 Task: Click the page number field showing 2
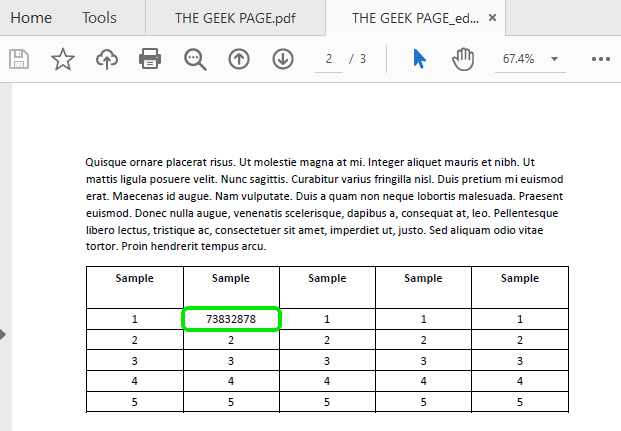(329, 59)
